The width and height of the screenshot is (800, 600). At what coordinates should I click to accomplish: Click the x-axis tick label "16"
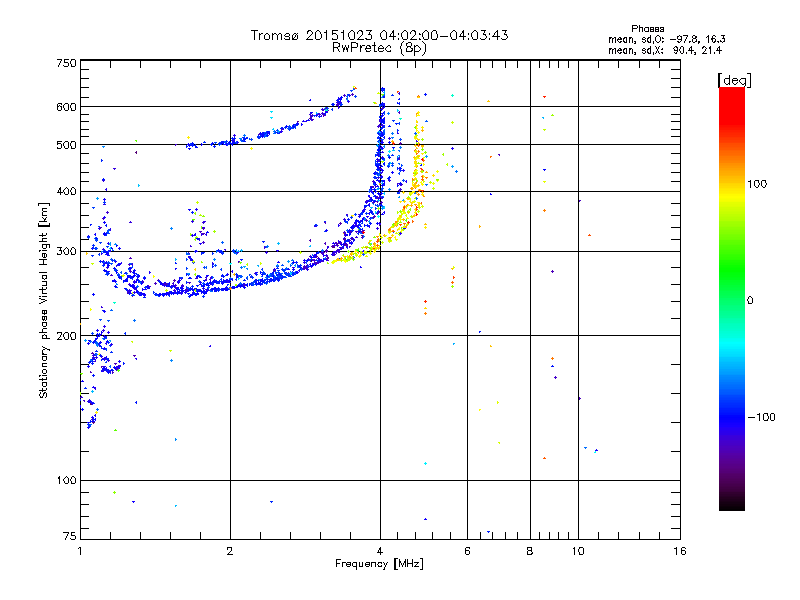click(x=680, y=551)
